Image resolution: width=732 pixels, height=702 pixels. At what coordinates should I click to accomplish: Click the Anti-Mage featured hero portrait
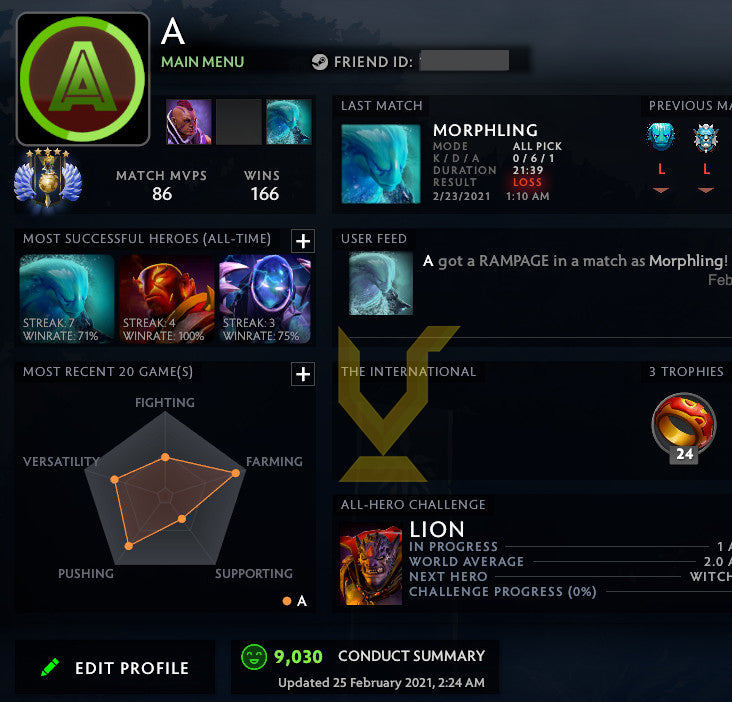[x=189, y=121]
